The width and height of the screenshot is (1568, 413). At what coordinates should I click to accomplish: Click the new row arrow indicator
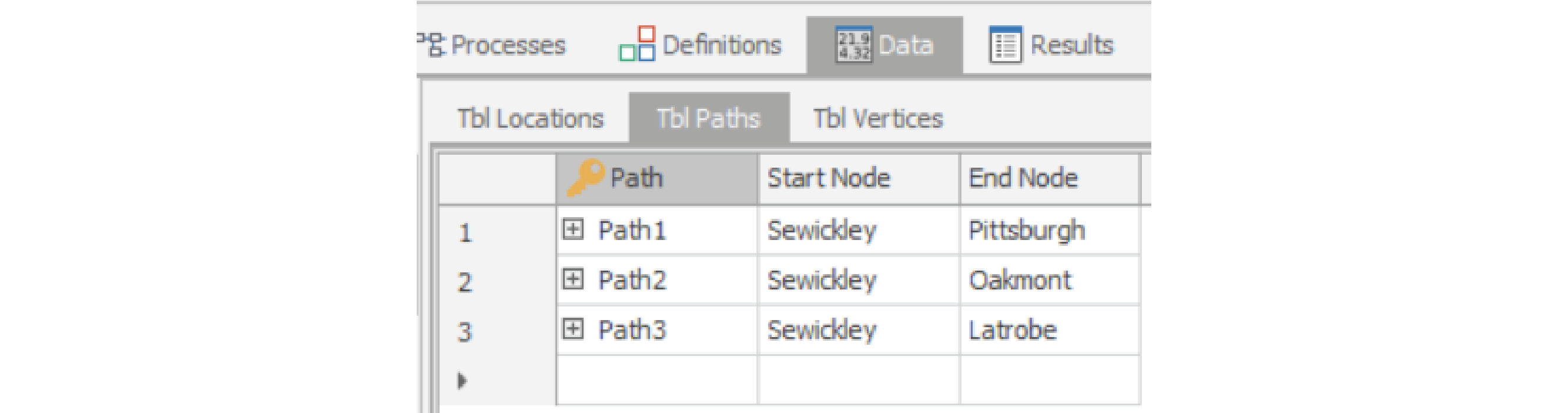point(463,381)
